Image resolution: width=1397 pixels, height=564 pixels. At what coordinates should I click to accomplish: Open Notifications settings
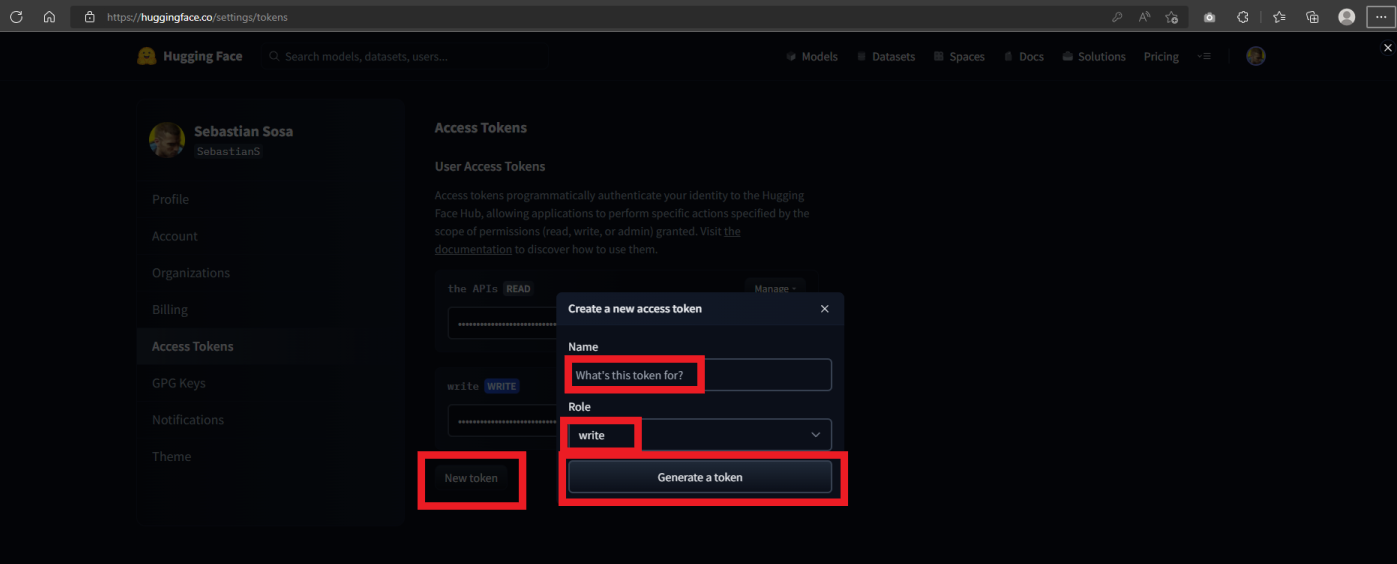[x=188, y=420]
